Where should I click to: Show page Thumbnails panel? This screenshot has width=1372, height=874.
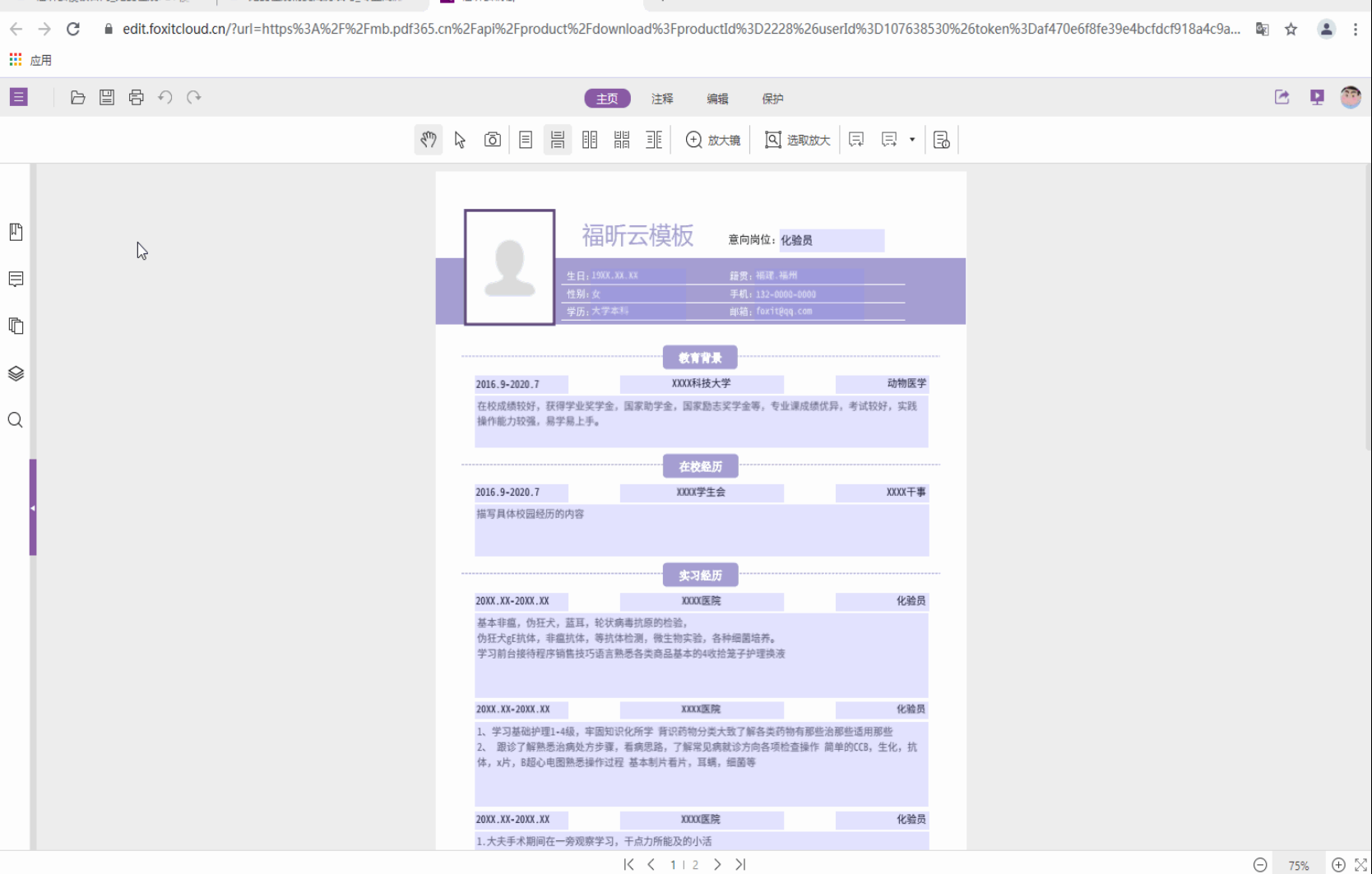(x=16, y=326)
